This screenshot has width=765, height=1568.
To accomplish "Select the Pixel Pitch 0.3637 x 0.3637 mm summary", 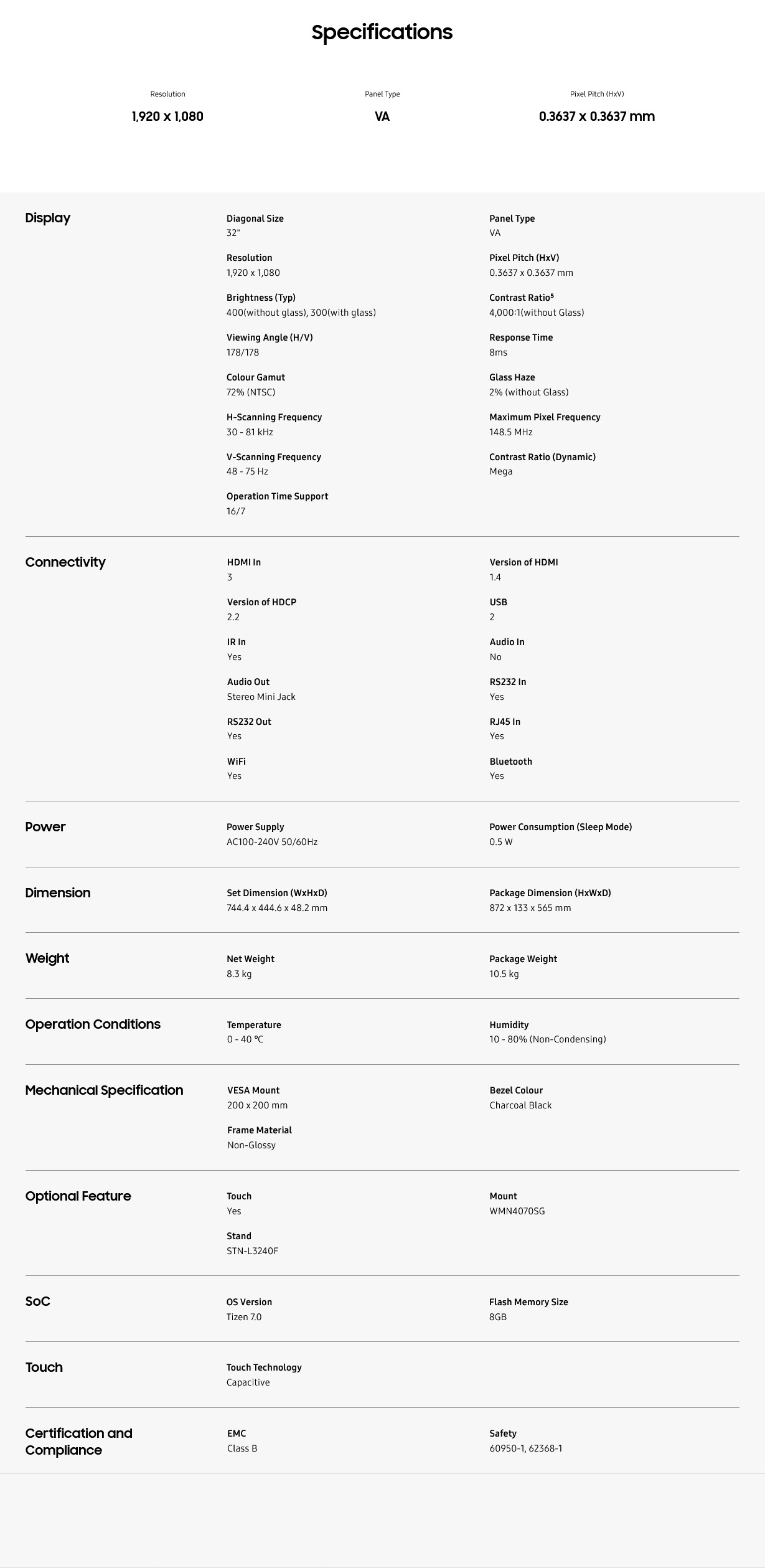I will (x=597, y=116).
